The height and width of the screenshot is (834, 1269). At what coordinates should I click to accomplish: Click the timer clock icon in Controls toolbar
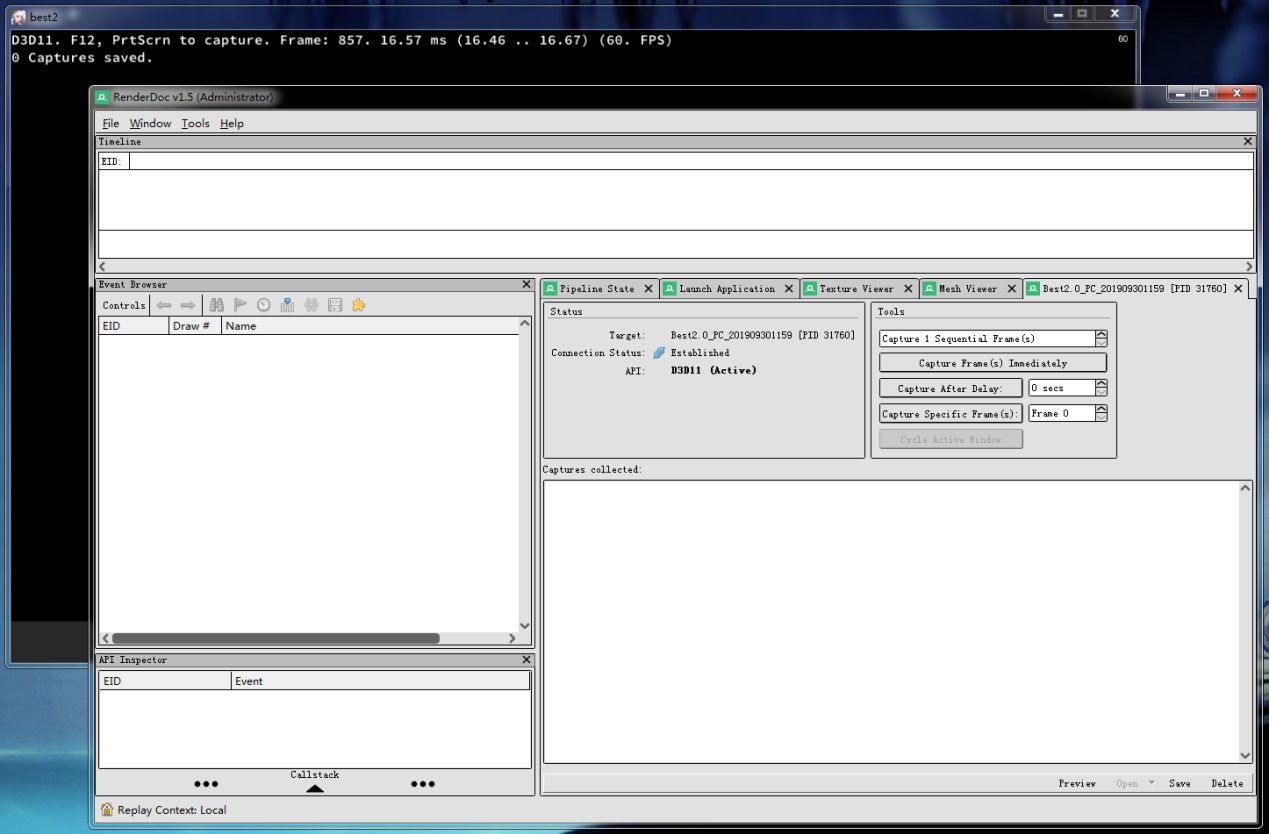click(x=263, y=305)
